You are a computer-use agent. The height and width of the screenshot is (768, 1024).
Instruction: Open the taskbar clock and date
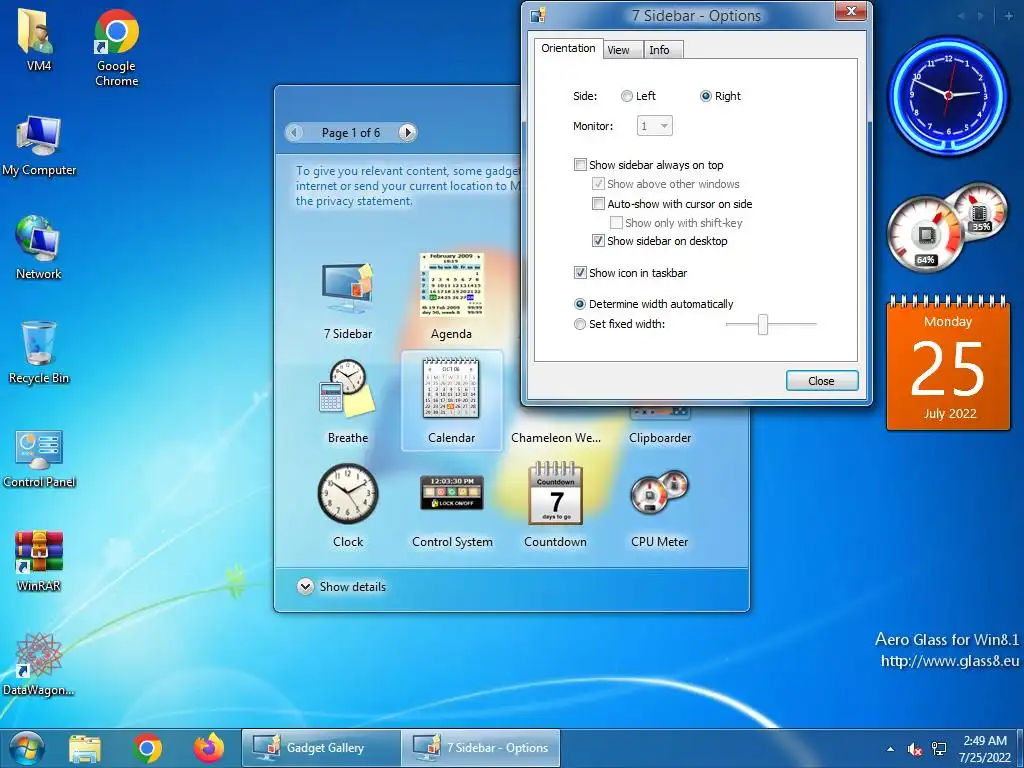pos(985,749)
